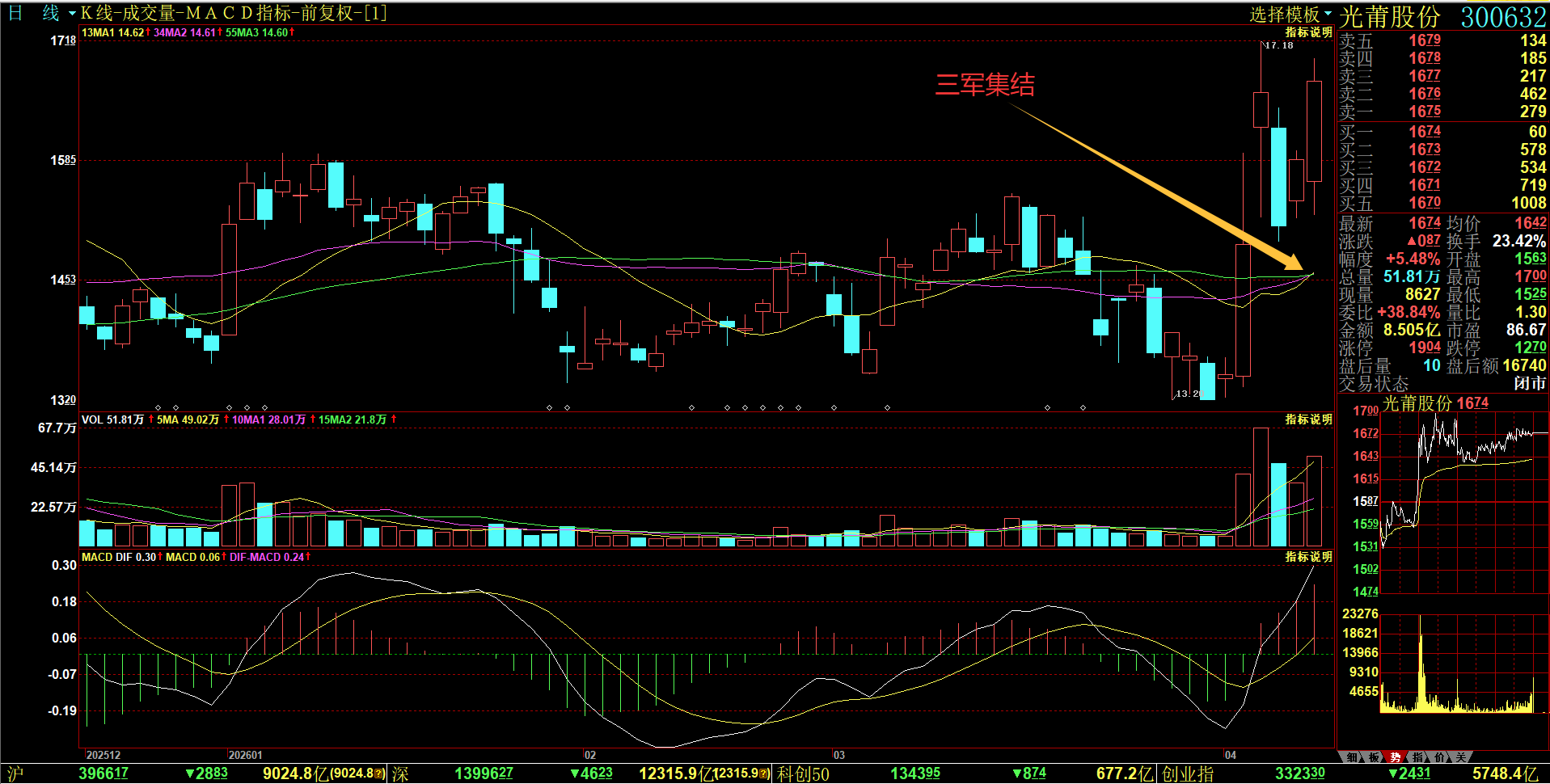This screenshot has width=1550, height=784.
Task: Click the 换手 23.42% value
Action: pos(1519,241)
